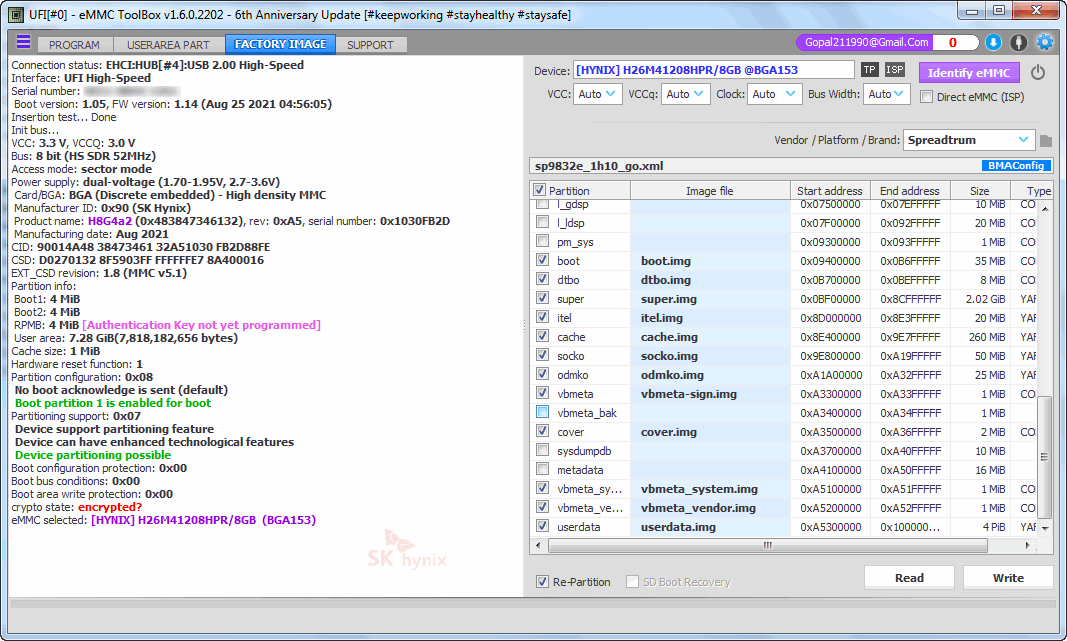Select the FACTORY IMAGE tab
Screen dimensions: 1067x641
280,44
